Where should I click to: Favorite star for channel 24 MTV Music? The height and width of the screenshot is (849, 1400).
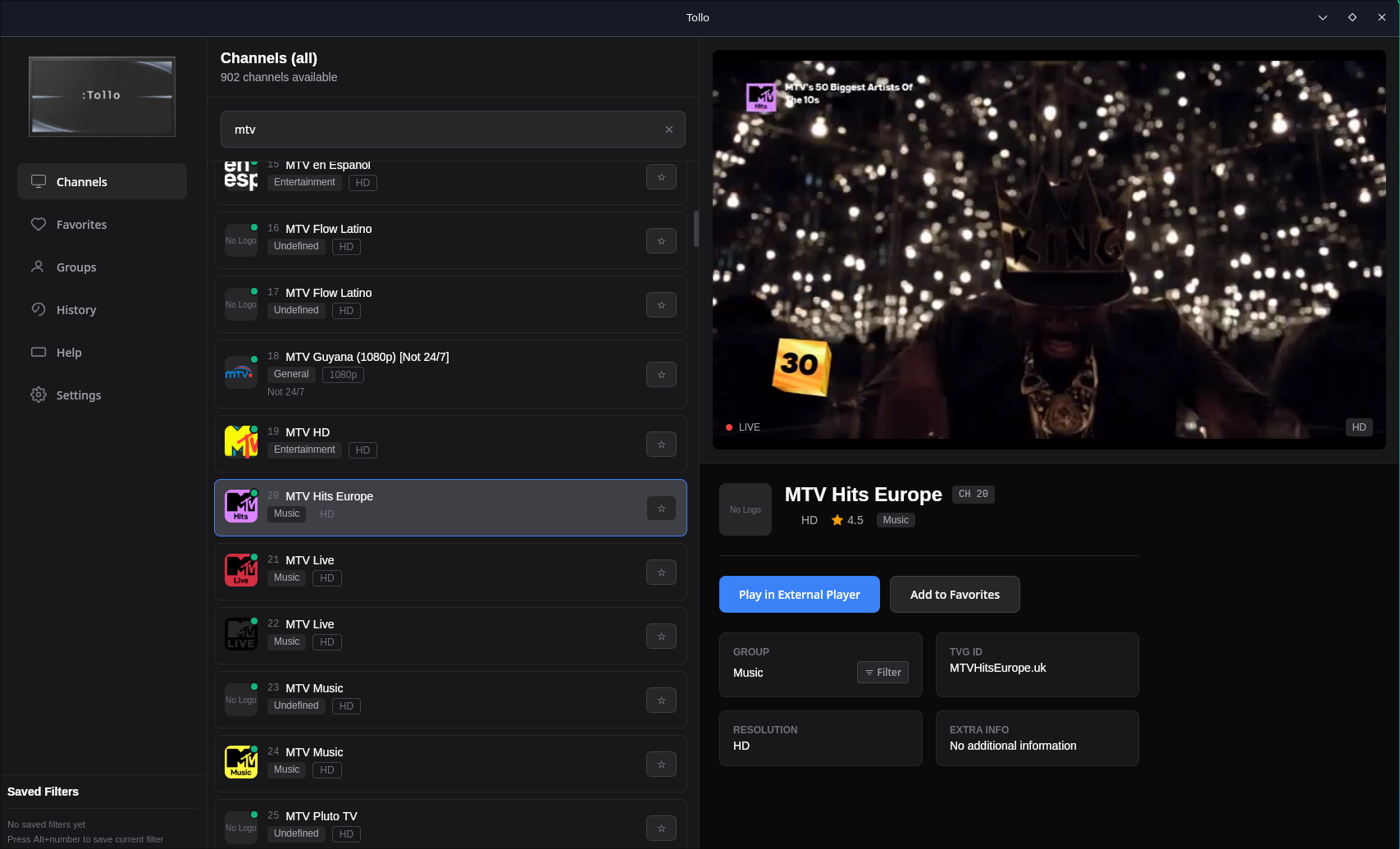coord(661,765)
